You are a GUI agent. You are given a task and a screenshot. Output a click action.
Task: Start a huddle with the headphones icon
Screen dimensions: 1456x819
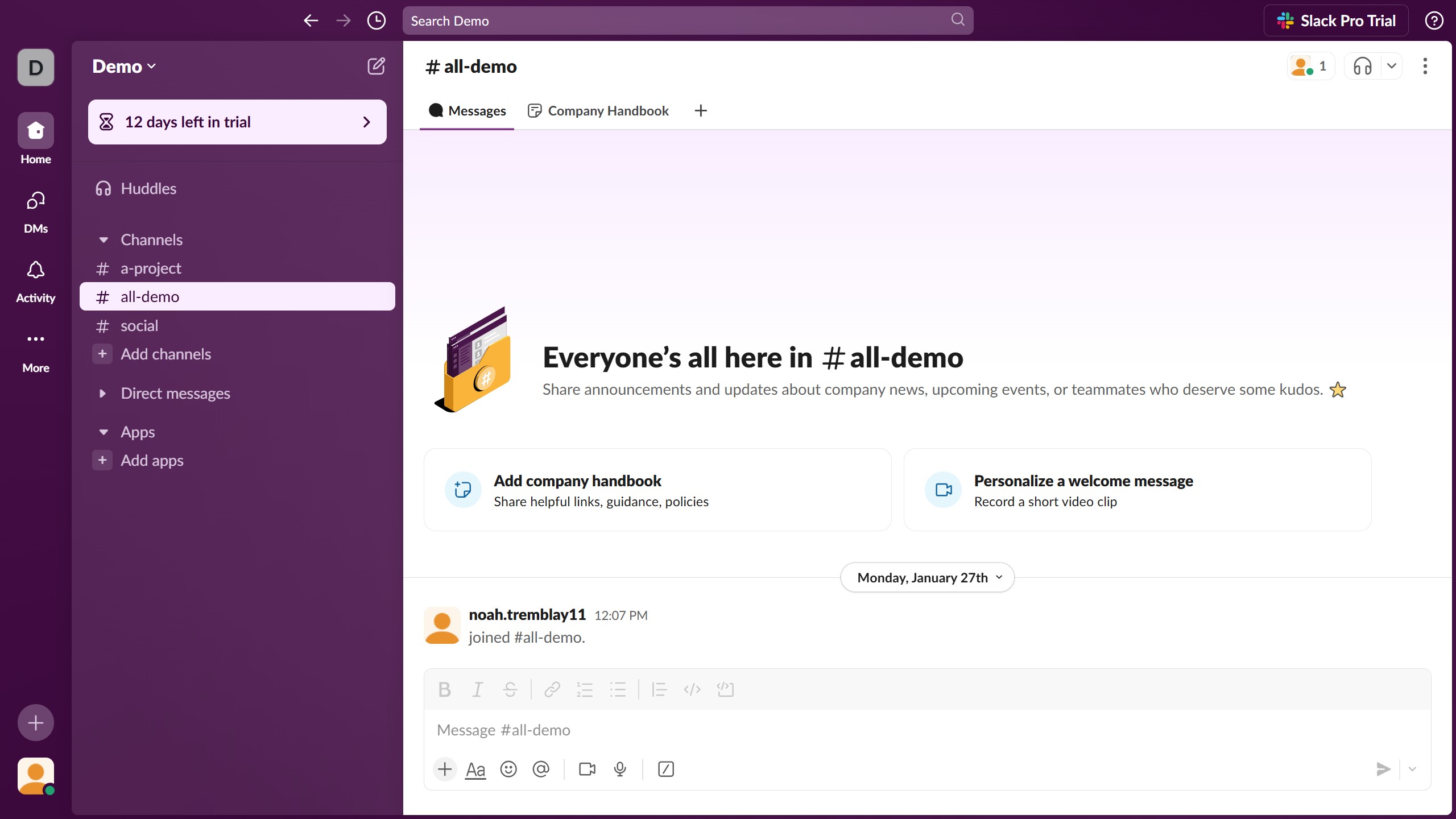click(x=1362, y=66)
